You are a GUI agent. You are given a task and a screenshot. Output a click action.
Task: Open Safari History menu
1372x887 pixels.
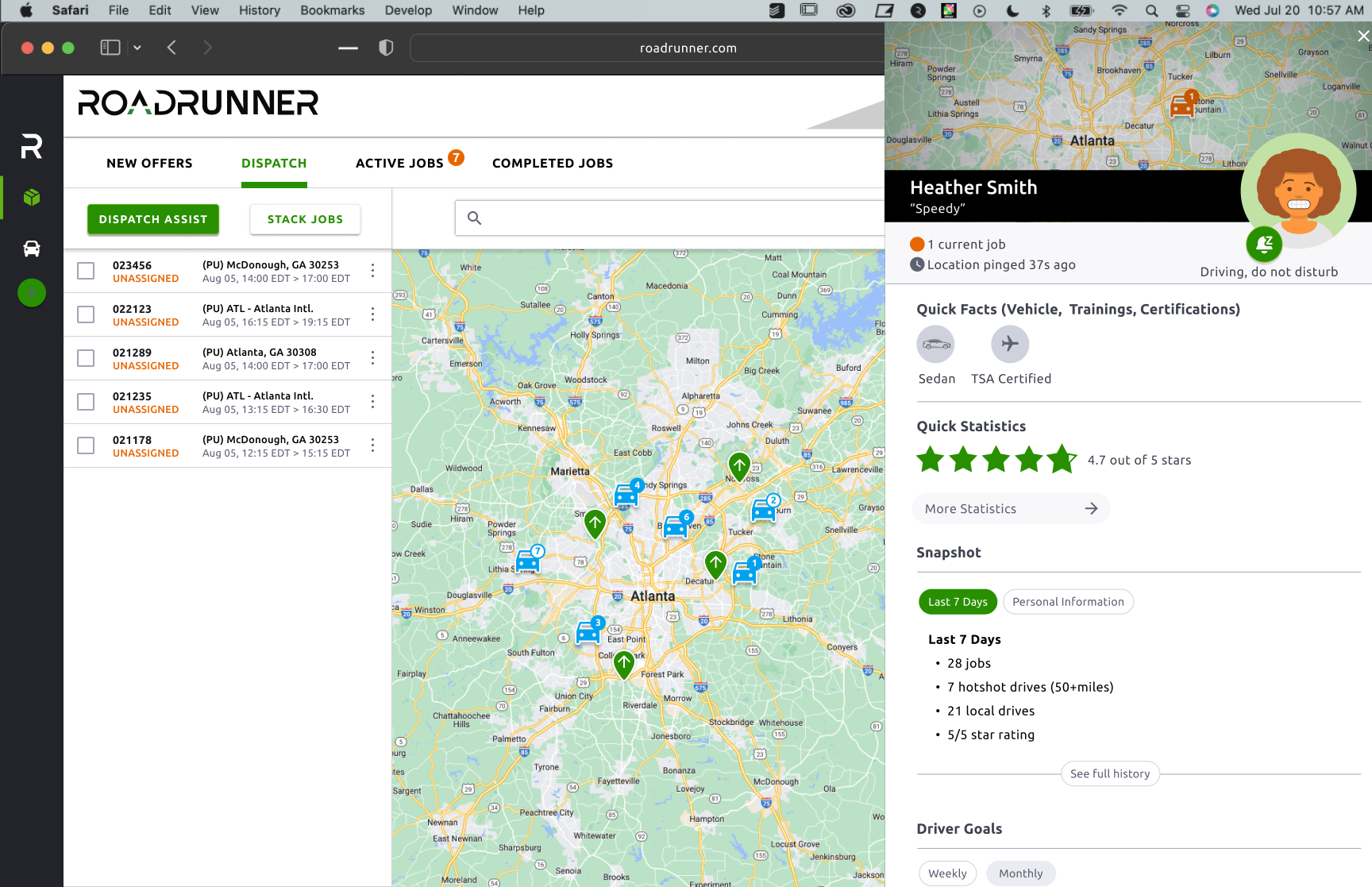[x=260, y=10]
